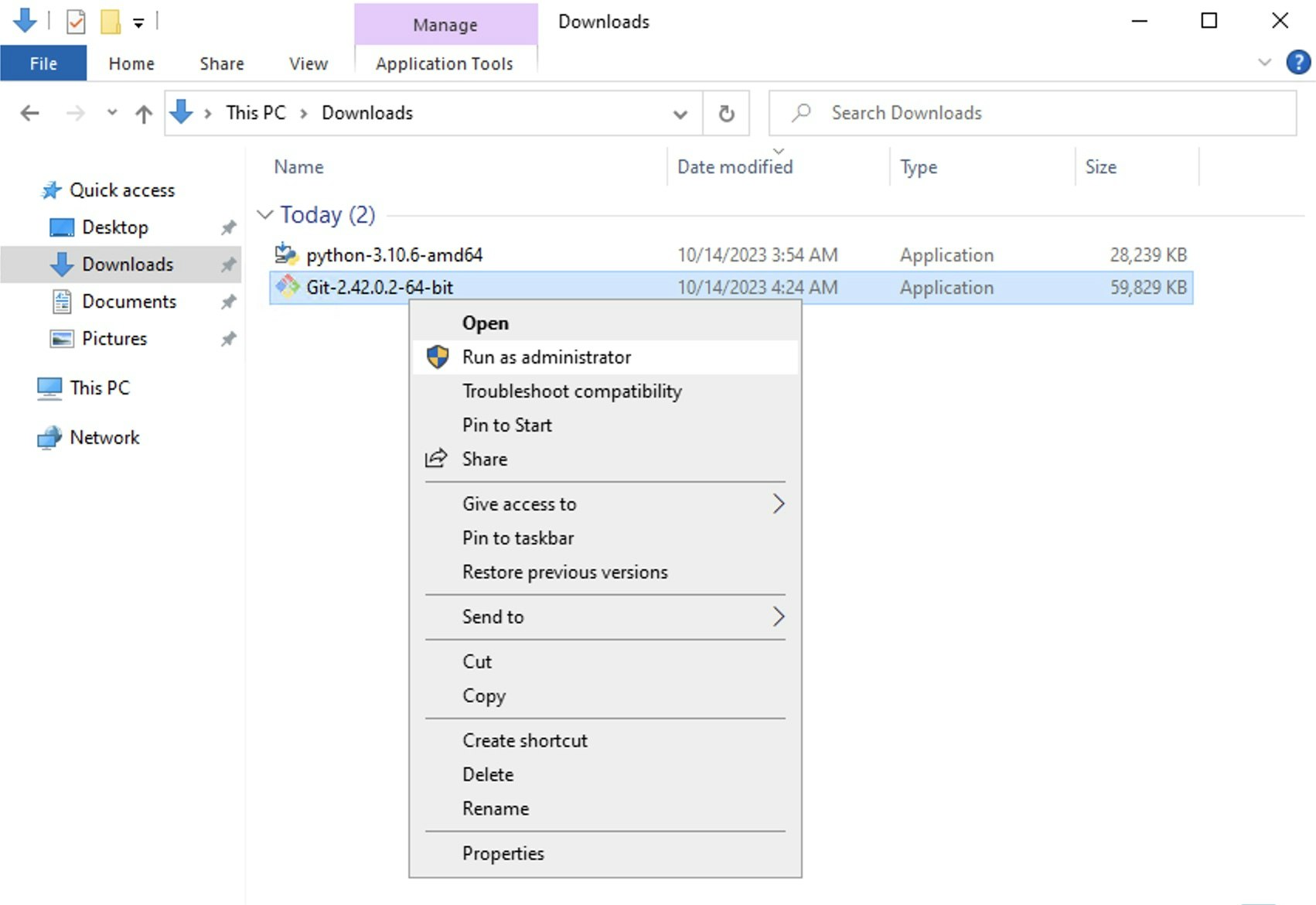Unpin Pictures using its pin icon

(x=228, y=339)
